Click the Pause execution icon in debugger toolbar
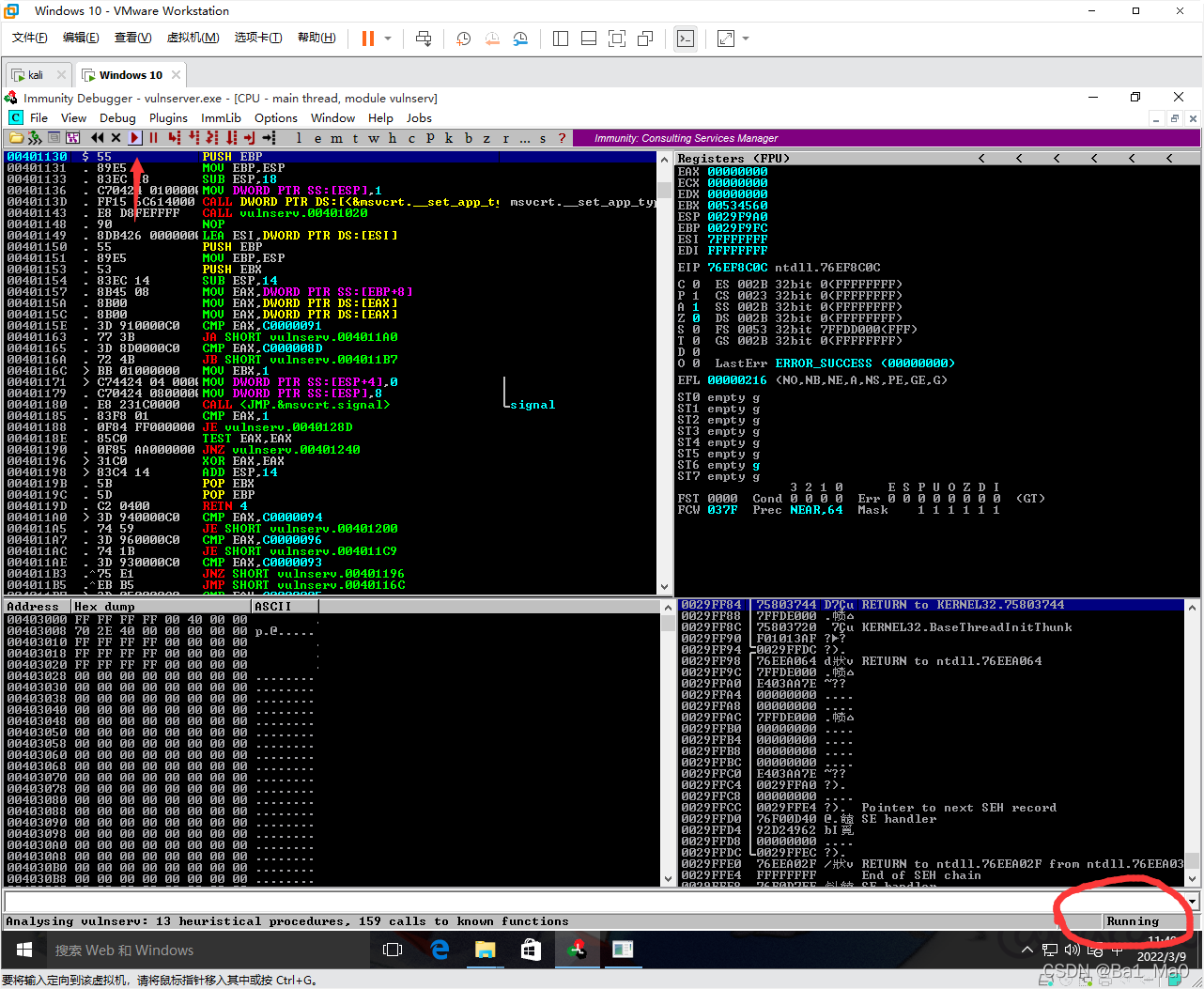1204x989 pixels. coord(154,138)
